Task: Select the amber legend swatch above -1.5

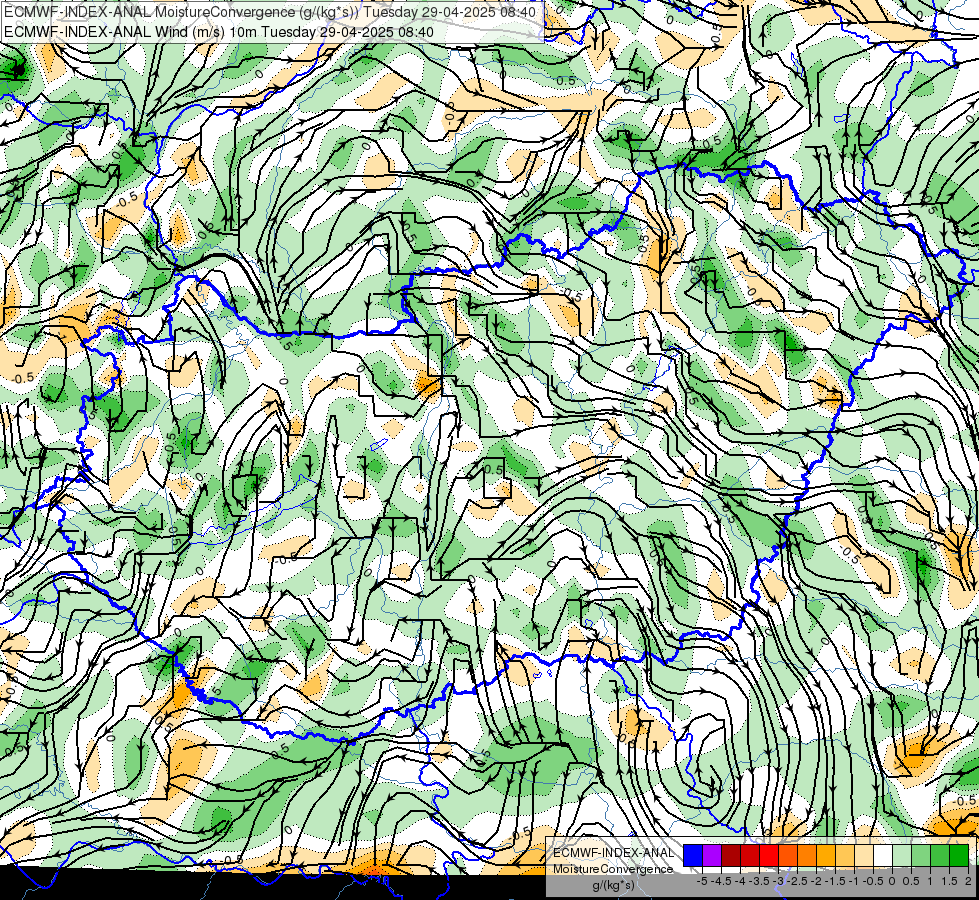Action: (826, 856)
